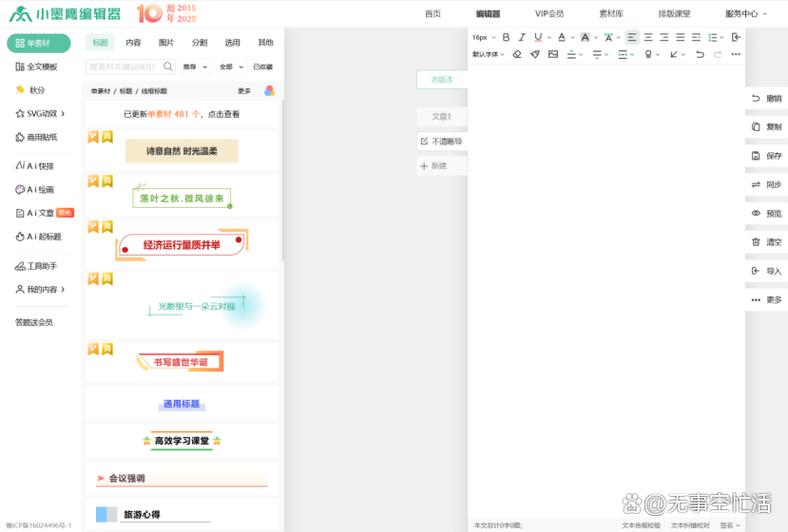Click 保存 in right side panel
This screenshot has width=788, height=532.
tap(766, 156)
